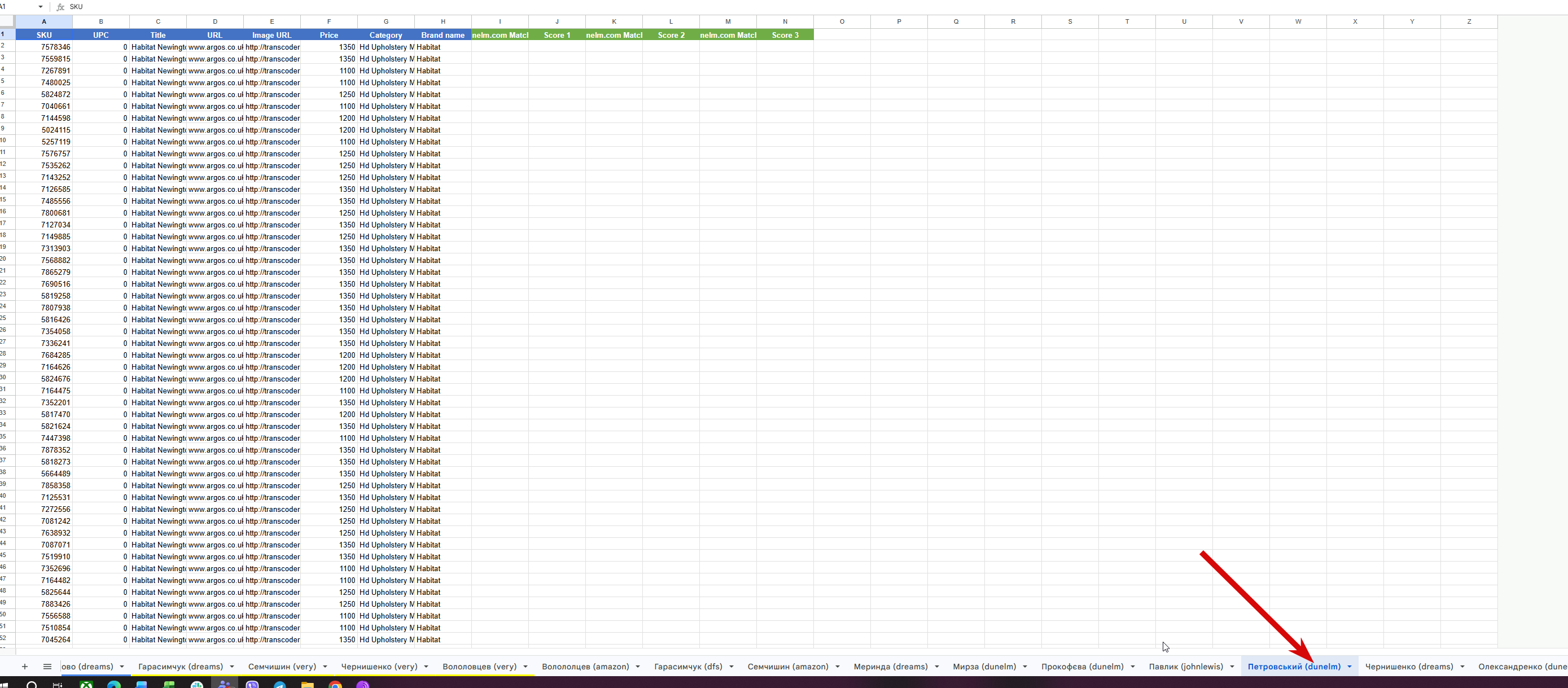Open Chrome from the taskbar

pos(335,685)
